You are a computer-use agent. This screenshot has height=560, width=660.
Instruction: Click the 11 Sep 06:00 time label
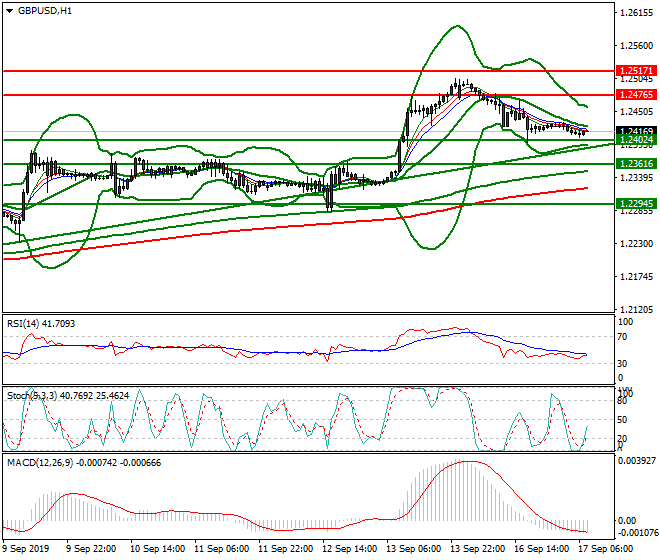tap(221, 549)
